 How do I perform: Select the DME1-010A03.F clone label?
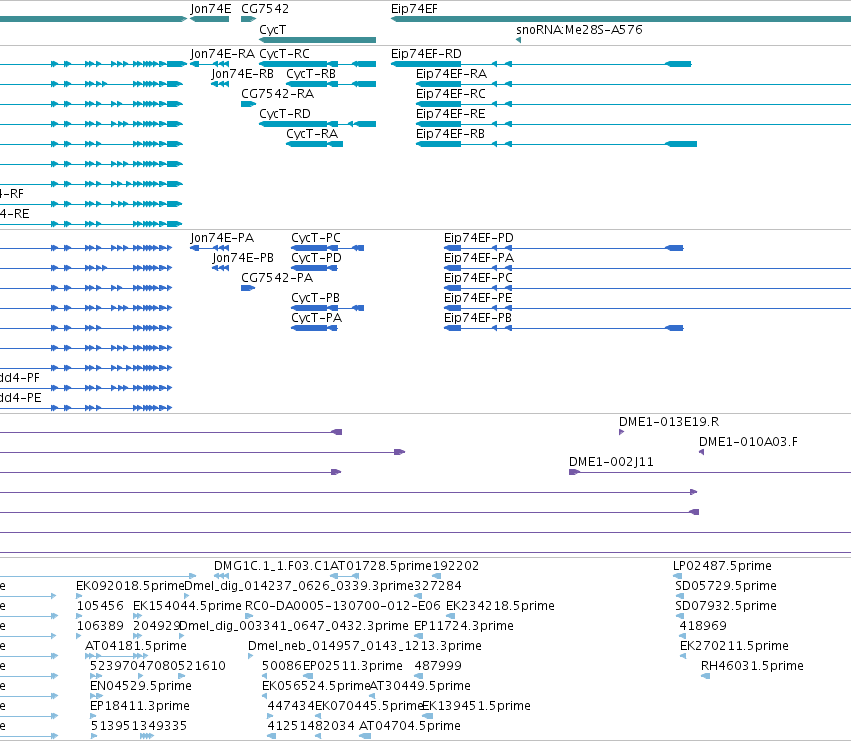click(x=748, y=442)
